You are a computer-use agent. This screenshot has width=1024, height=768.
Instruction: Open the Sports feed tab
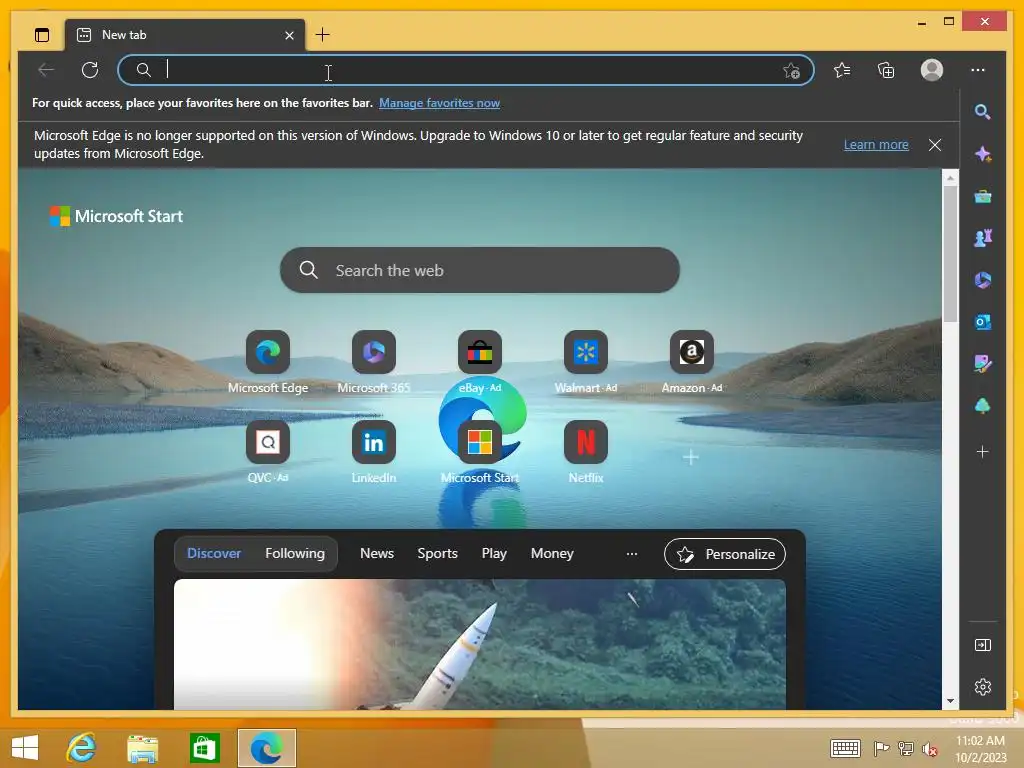tap(438, 554)
